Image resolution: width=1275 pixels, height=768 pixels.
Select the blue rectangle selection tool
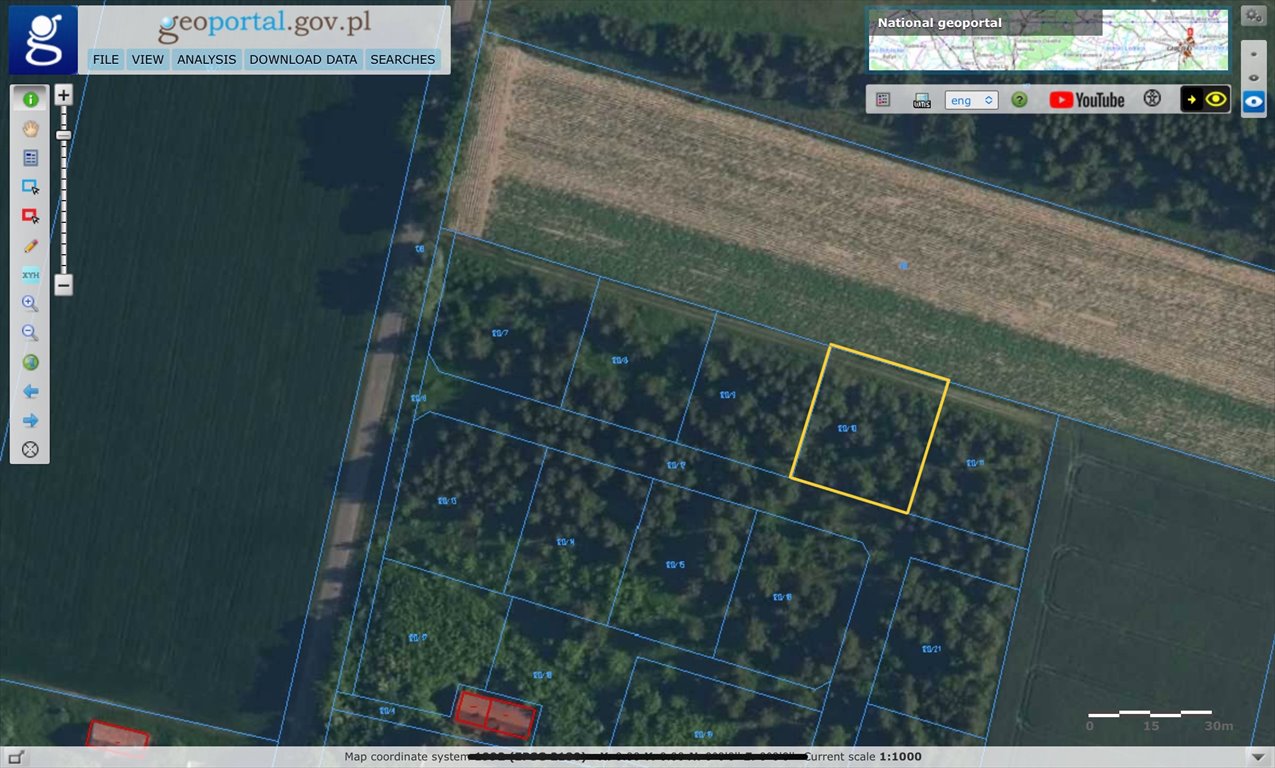click(x=30, y=186)
